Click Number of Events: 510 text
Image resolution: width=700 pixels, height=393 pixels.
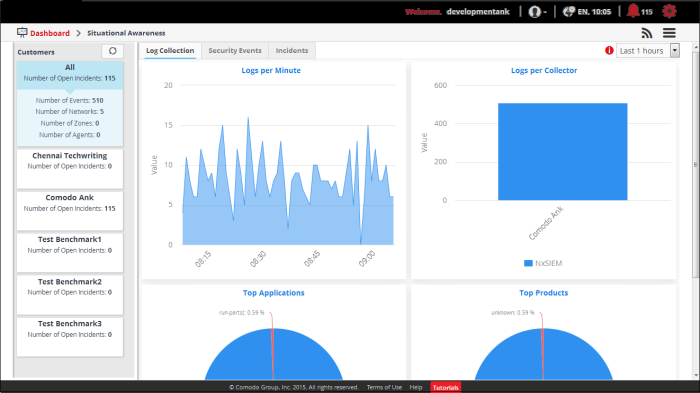(x=69, y=100)
